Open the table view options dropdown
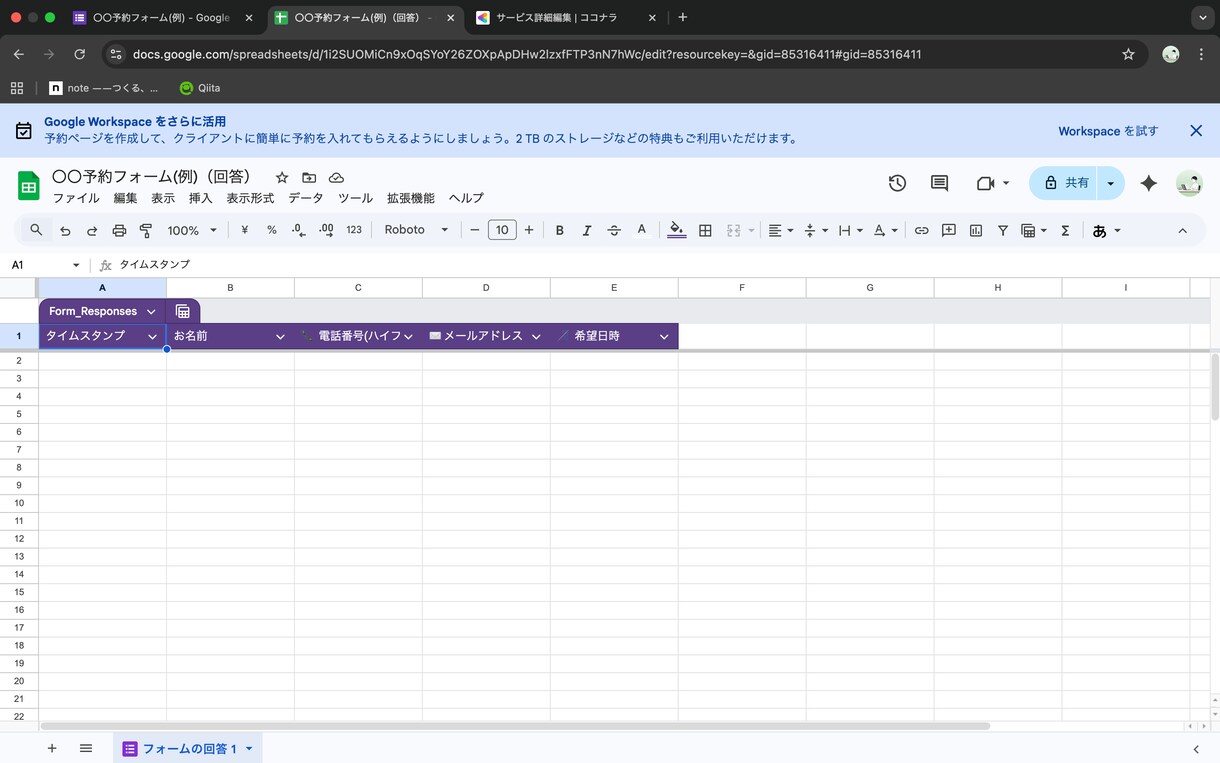The image size is (1220, 763). [x=1033, y=230]
